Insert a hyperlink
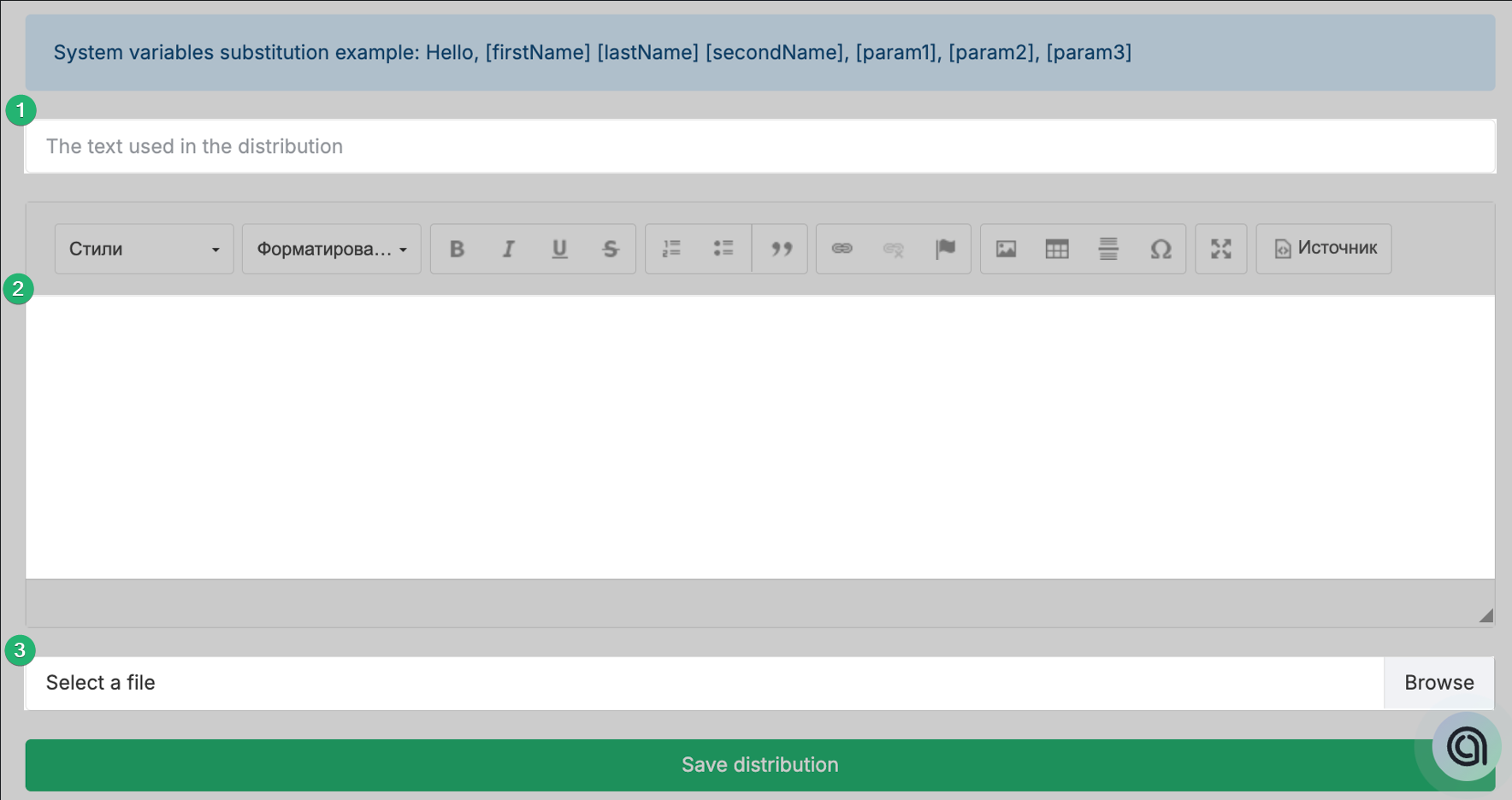The image size is (1512, 800). (842, 249)
